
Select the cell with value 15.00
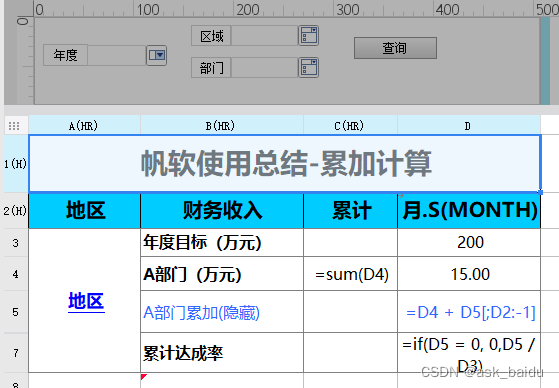pos(469,274)
